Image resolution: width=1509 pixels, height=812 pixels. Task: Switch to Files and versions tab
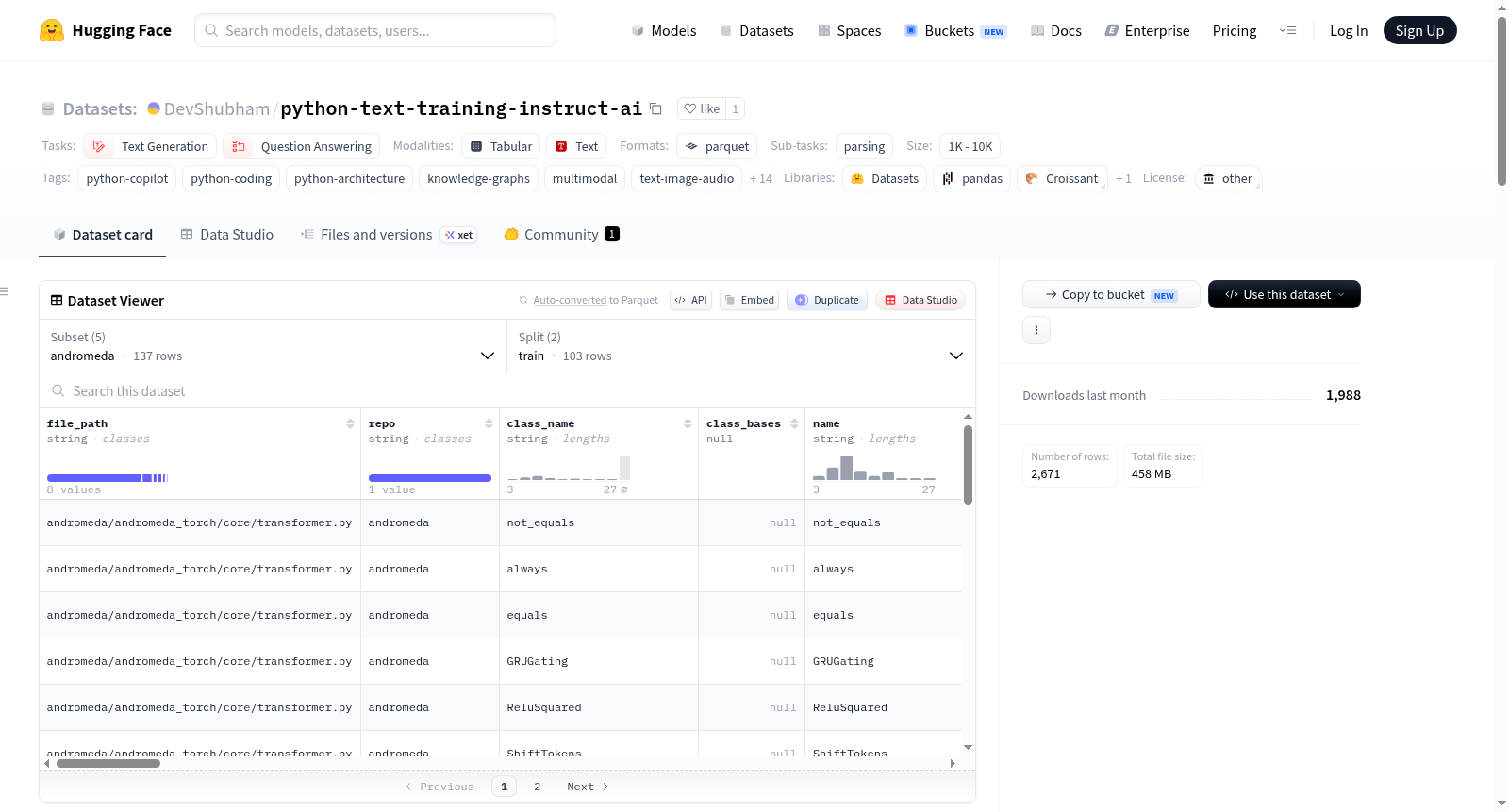pyautogui.click(x=388, y=234)
